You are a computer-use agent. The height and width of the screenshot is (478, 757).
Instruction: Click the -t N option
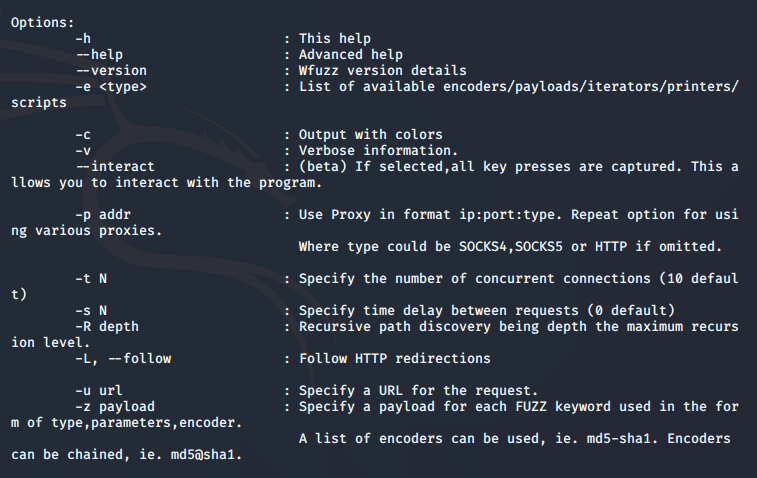point(91,279)
